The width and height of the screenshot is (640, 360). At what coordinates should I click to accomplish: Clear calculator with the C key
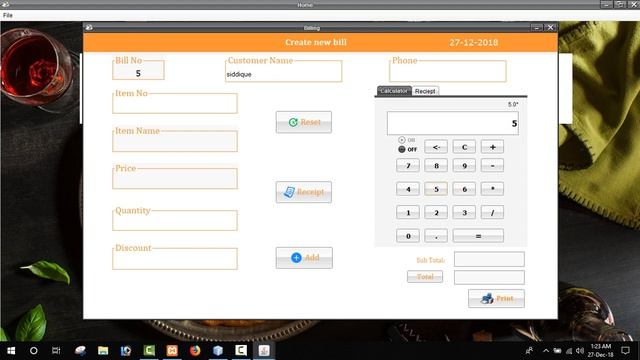tap(464, 147)
